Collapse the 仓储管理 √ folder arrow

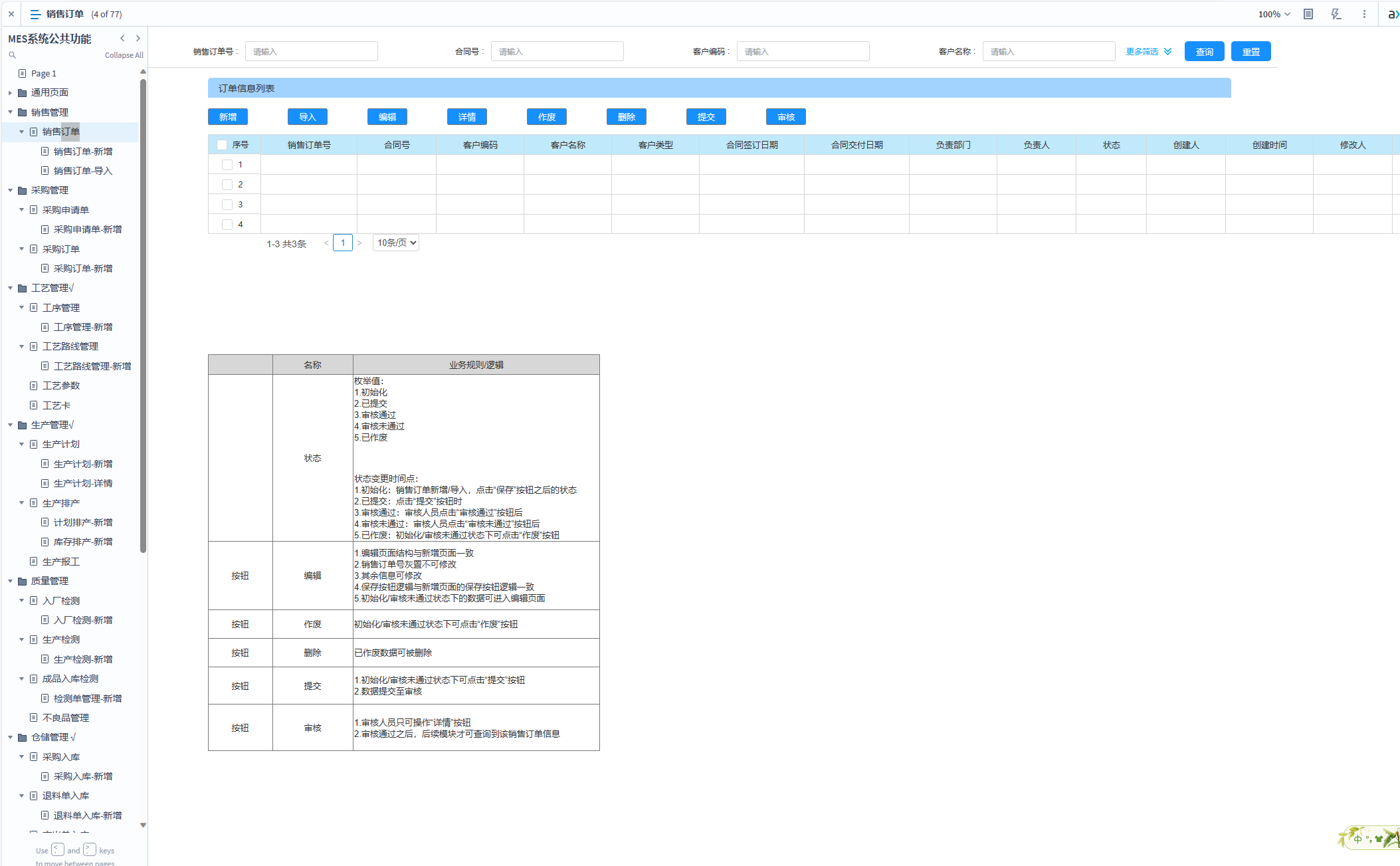click(x=10, y=737)
